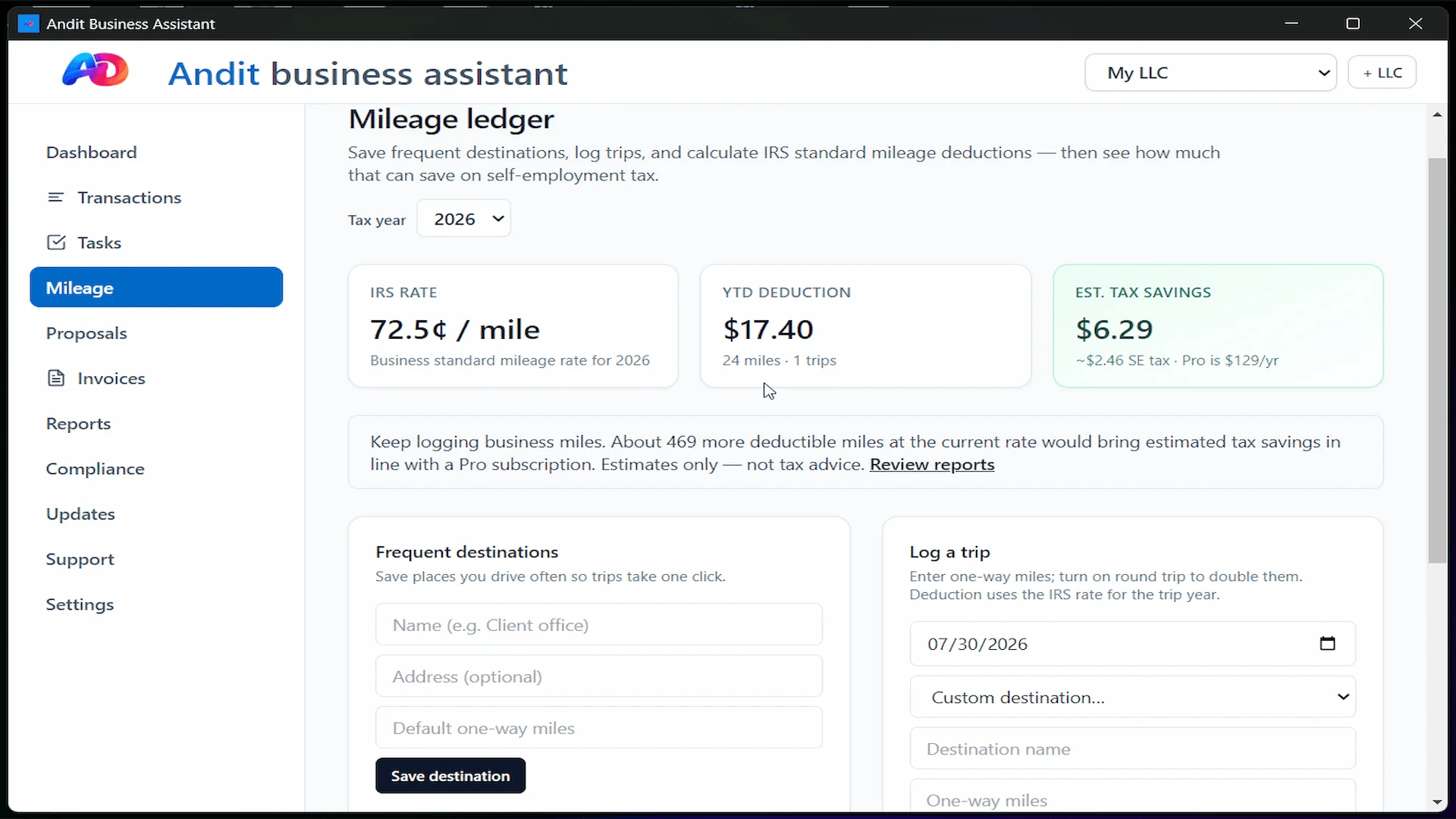The width and height of the screenshot is (1456, 819).
Task: Expand the My LLC company dropdown
Action: pos(1210,73)
